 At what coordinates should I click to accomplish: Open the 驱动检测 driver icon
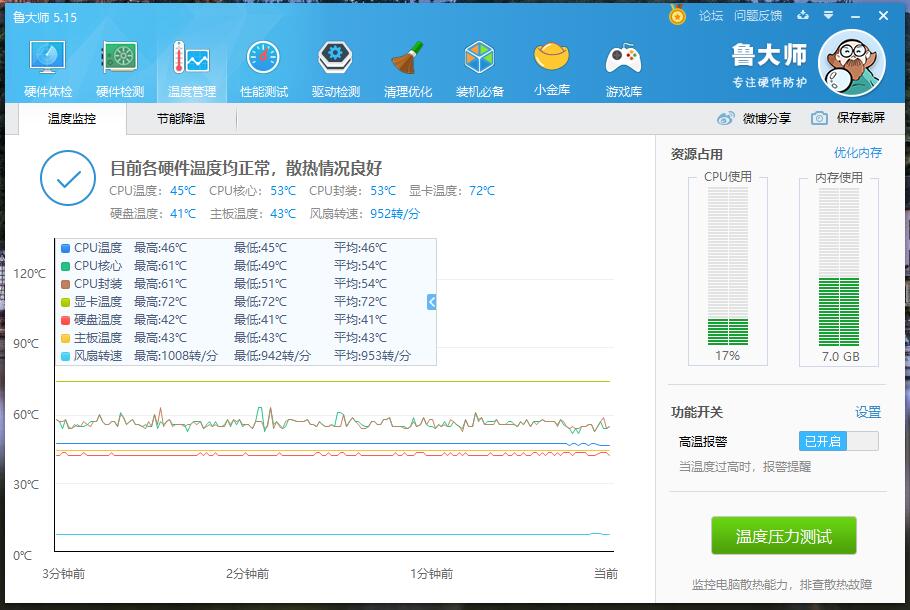pyautogui.click(x=335, y=57)
